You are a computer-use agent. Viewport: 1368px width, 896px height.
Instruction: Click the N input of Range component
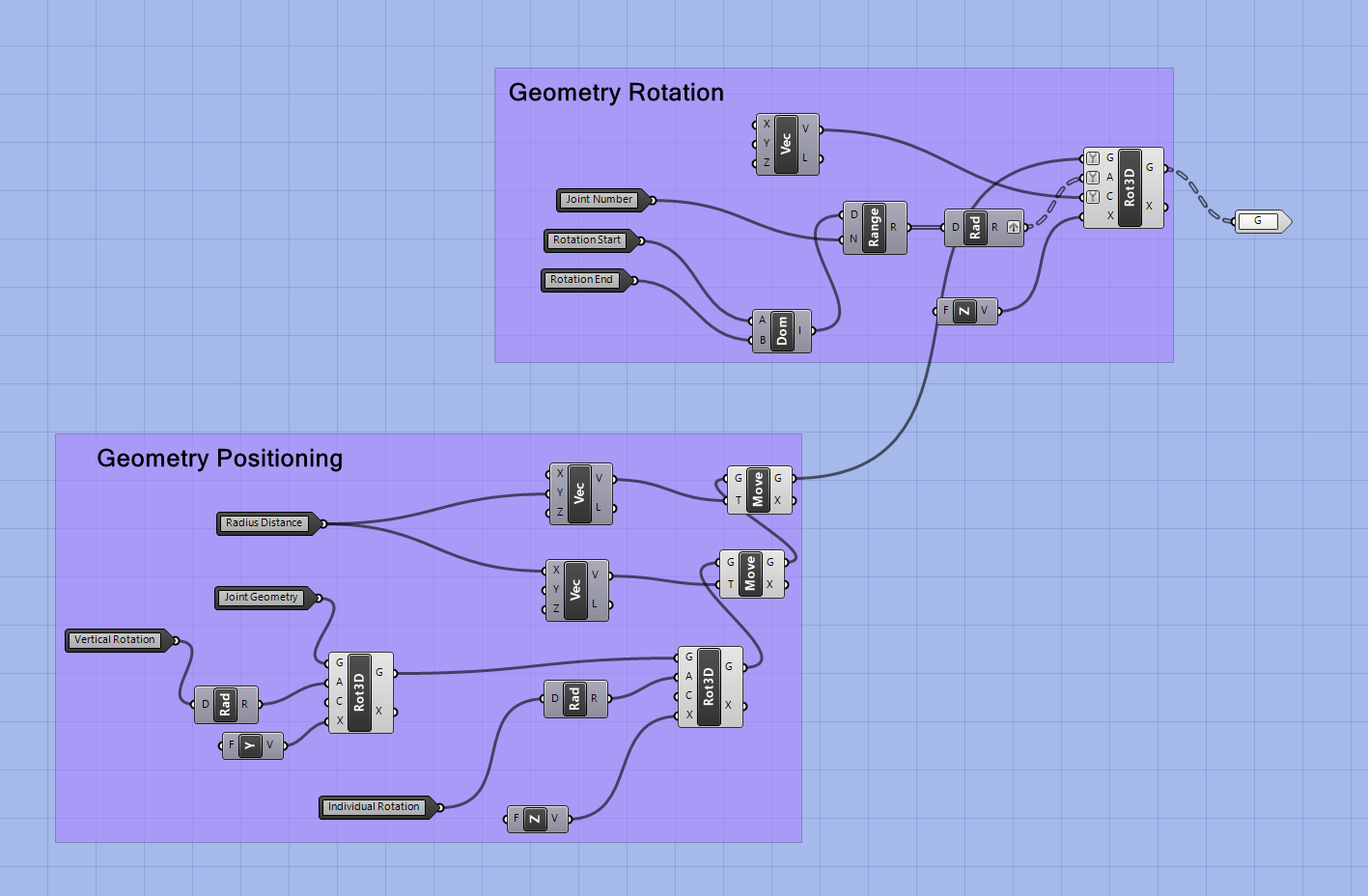tap(853, 239)
